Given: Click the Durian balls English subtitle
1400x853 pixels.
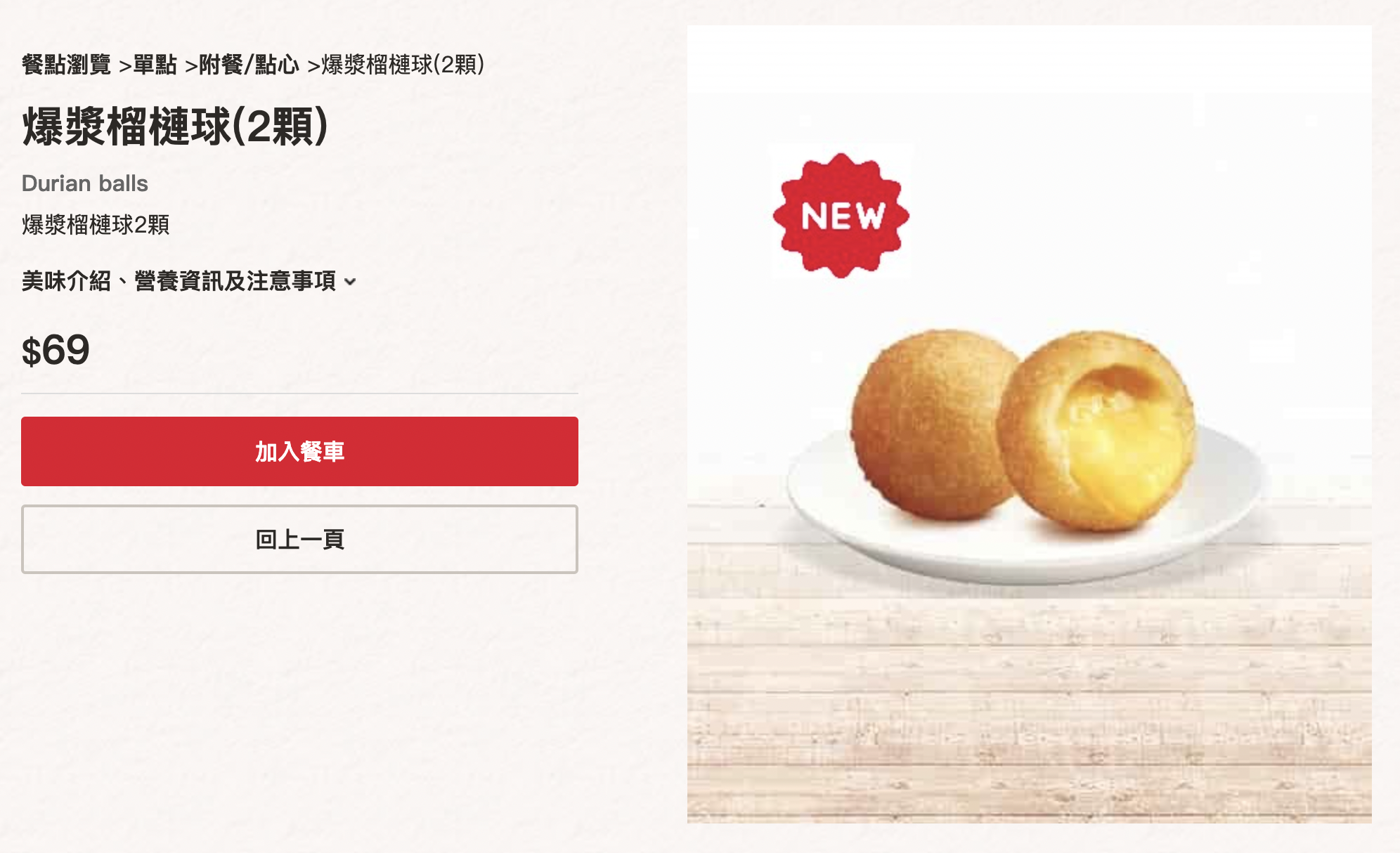Looking at the screenshot, I should tap(85, 183).
